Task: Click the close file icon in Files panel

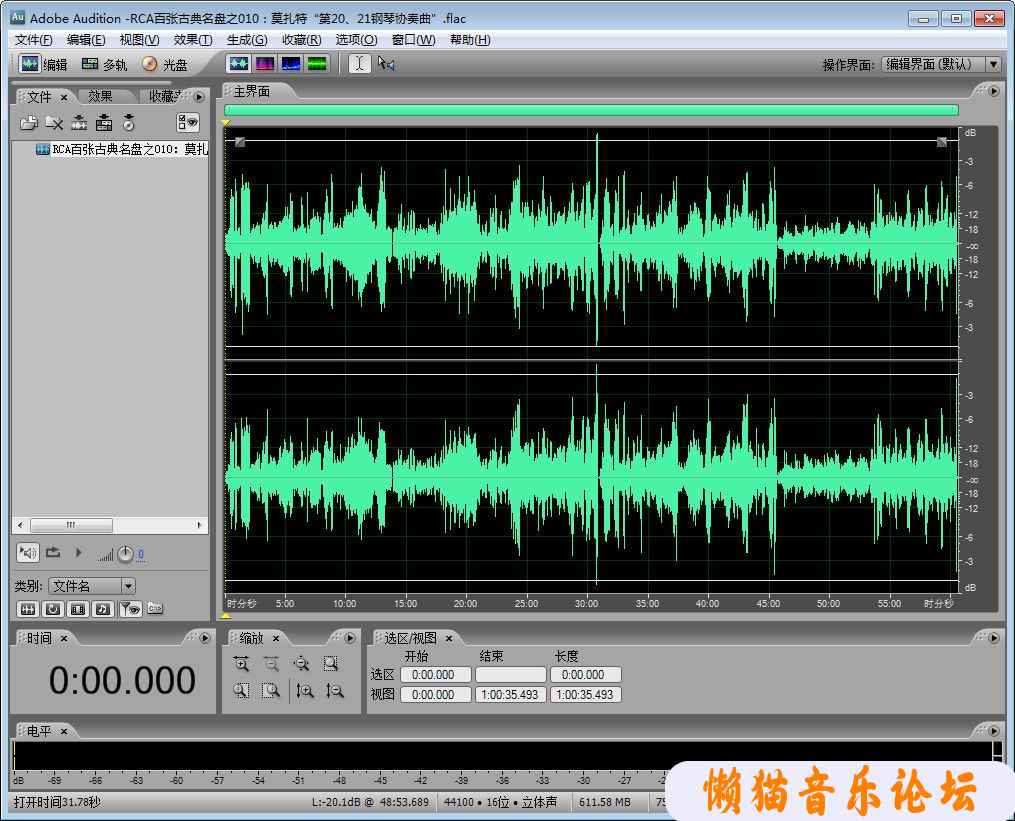Action: coord(54,122)
